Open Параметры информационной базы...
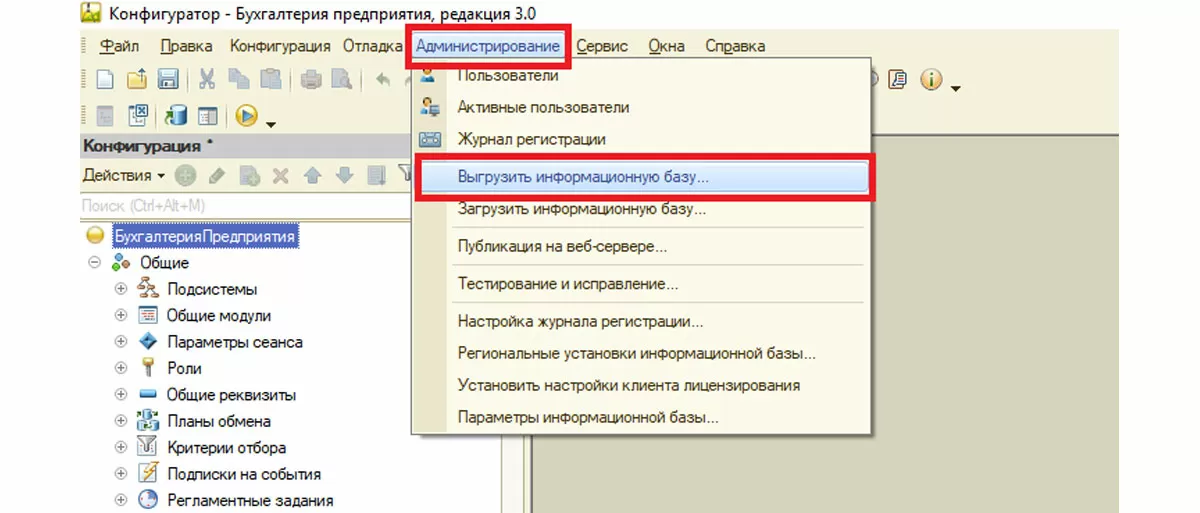 coord(641,417)
